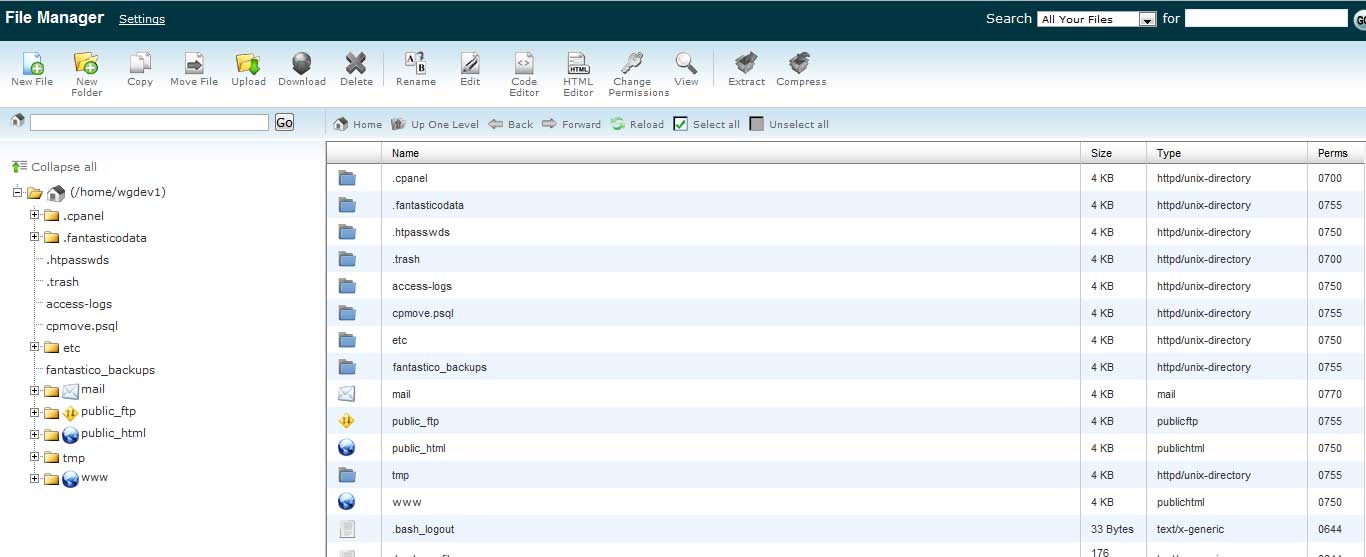Screen dimensions: 1366x557
Task: Click Collapse all in tree panel
Action: [54, 167]
